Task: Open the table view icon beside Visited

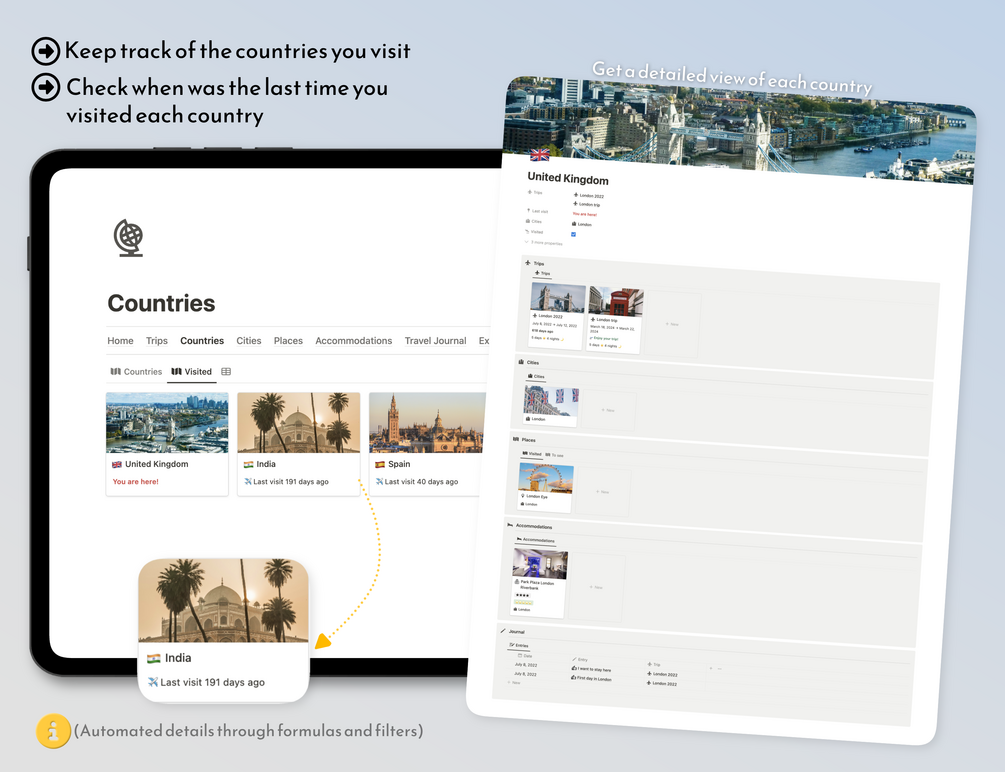Action: point(226,371)
